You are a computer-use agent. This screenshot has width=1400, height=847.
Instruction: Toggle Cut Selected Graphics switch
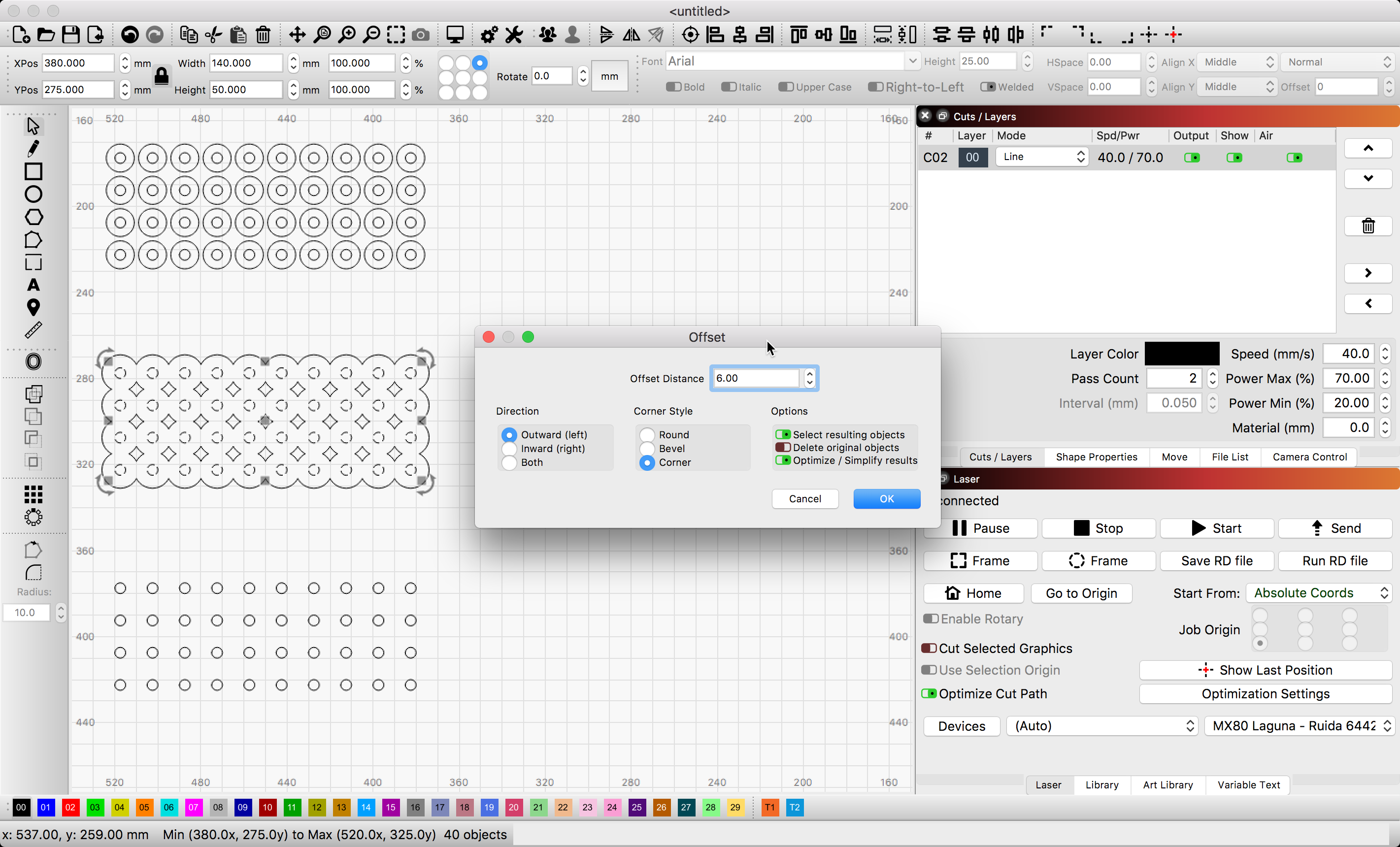tap(930, 648)
